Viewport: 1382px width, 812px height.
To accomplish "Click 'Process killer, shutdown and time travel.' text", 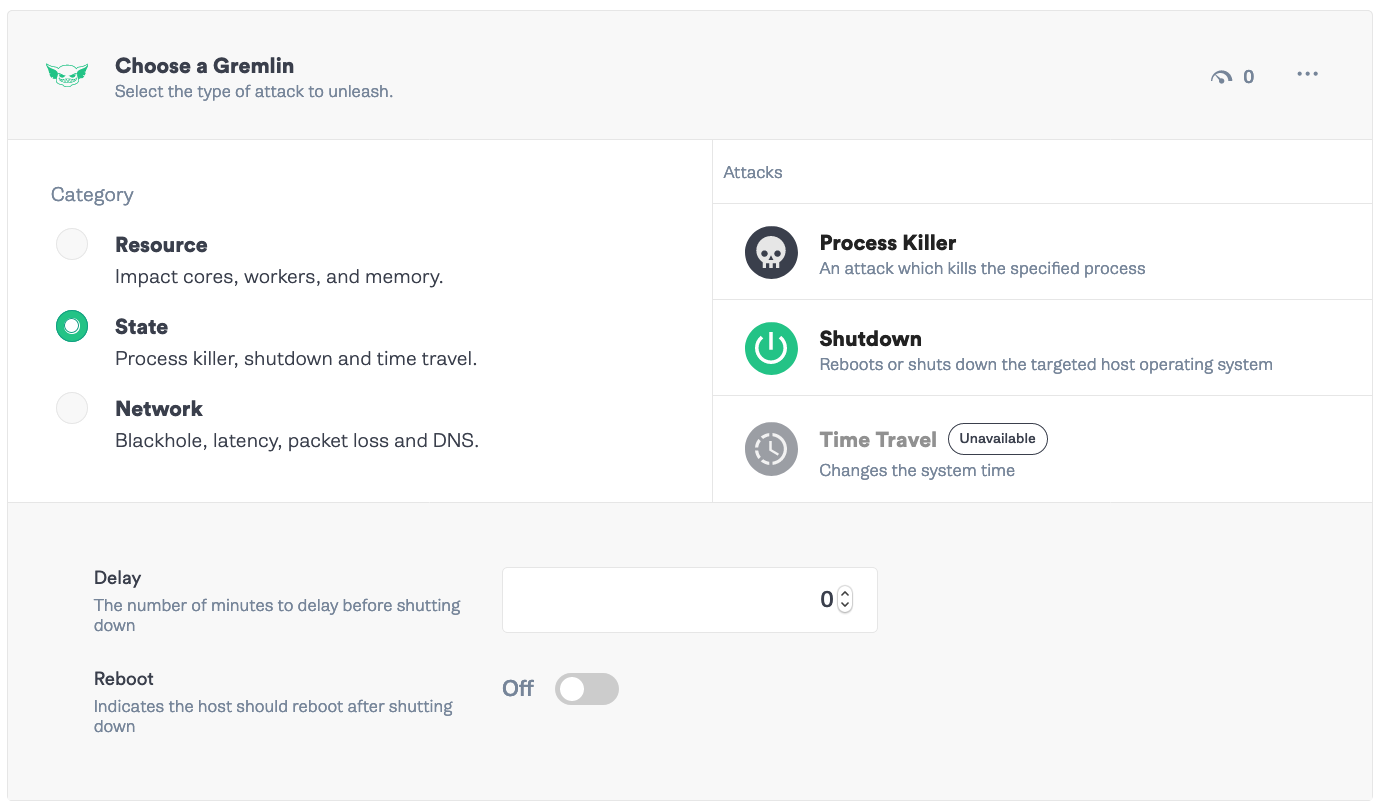I will tap(296, 359).
